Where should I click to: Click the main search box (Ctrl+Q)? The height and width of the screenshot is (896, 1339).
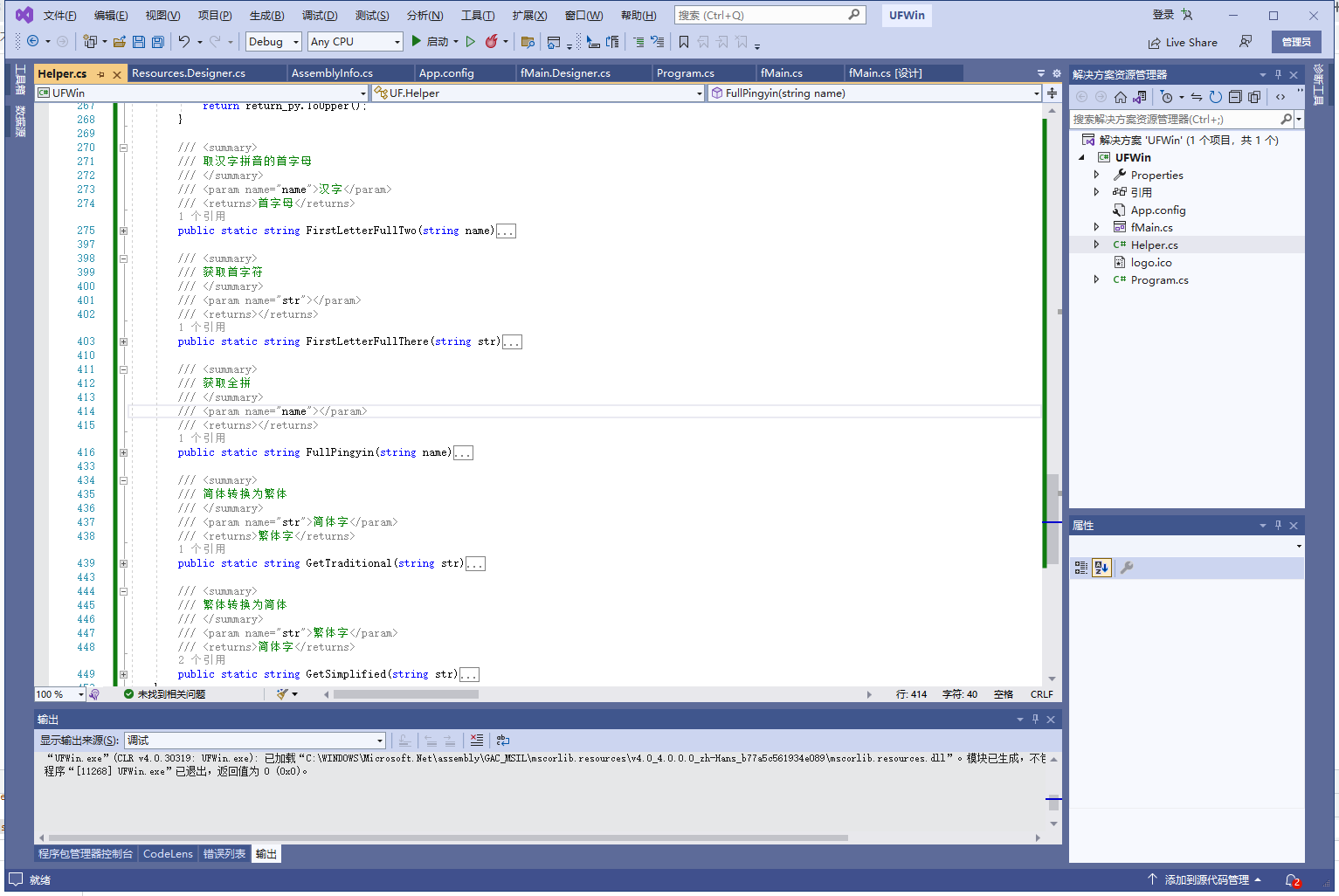770,15
